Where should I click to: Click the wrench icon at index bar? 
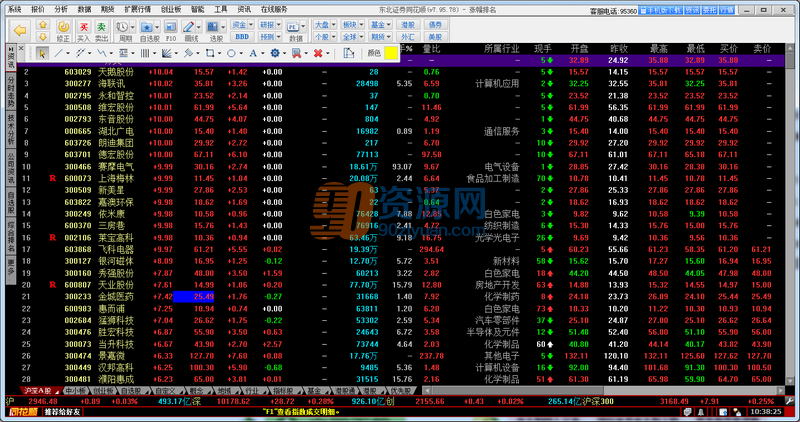[x=790, y=401]
